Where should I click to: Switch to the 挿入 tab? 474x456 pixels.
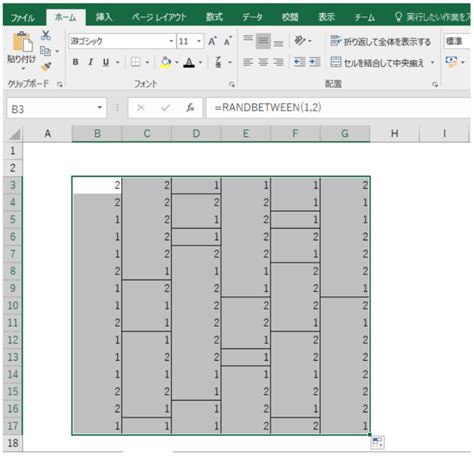tap(104, 17)
